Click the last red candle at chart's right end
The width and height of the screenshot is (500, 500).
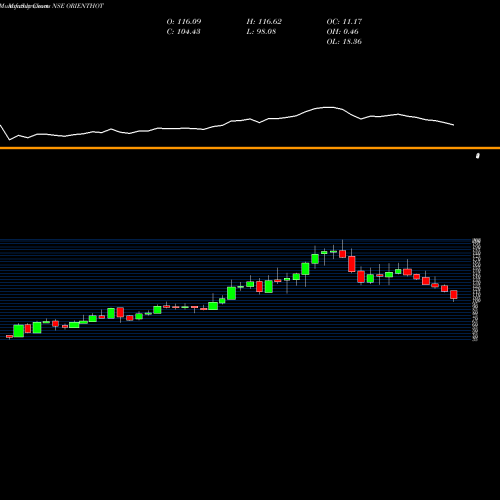pos(454,295)
